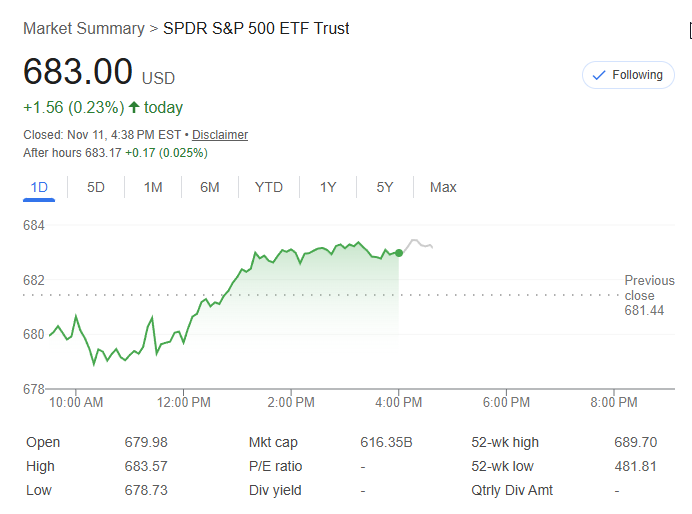Image resolution: width=692 pixels, height=514 pixels.
Task: Open the 5Y chart range
Action: [x=385, y=187]
